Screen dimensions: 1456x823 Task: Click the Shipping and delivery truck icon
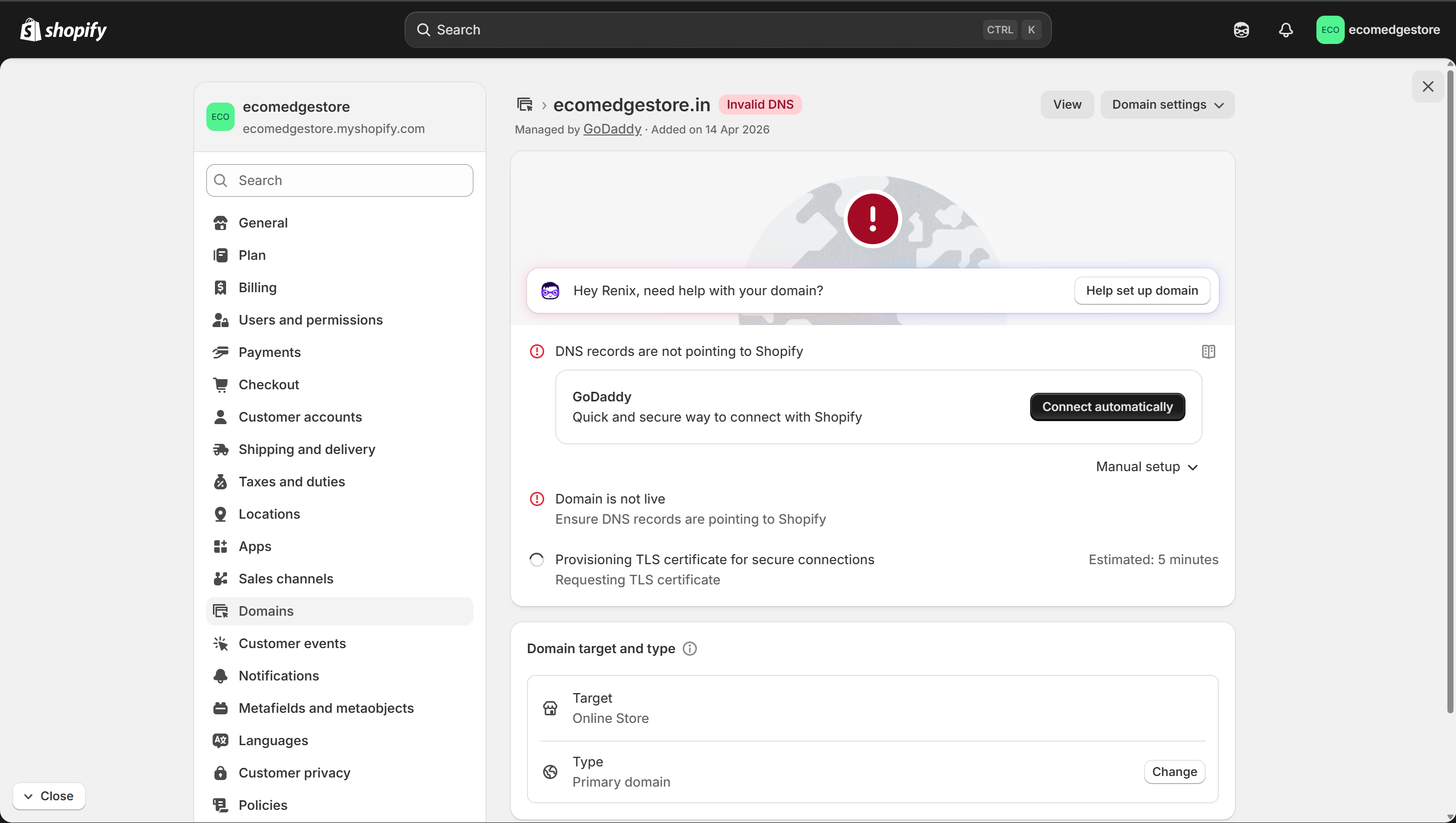[x=220, y=449]
